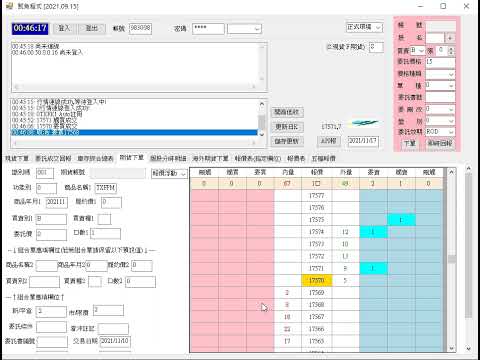Click the button left of the 2021/11/17 date field

pos(328,141)
